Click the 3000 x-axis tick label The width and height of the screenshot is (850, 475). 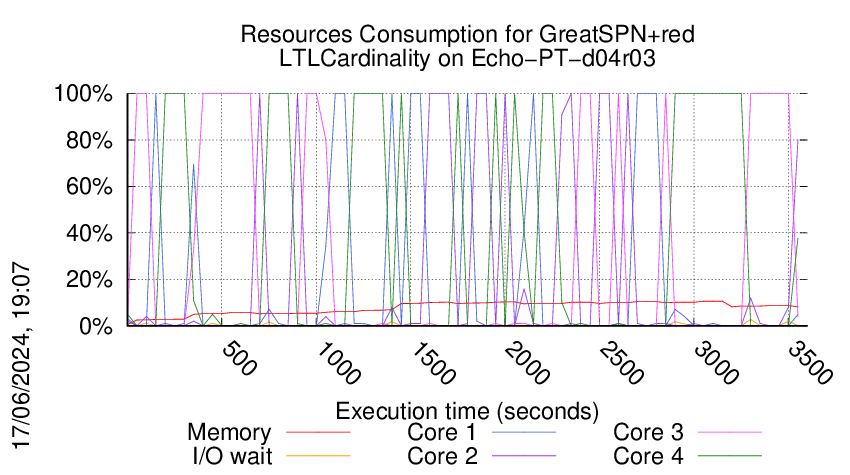pos(716,363)
